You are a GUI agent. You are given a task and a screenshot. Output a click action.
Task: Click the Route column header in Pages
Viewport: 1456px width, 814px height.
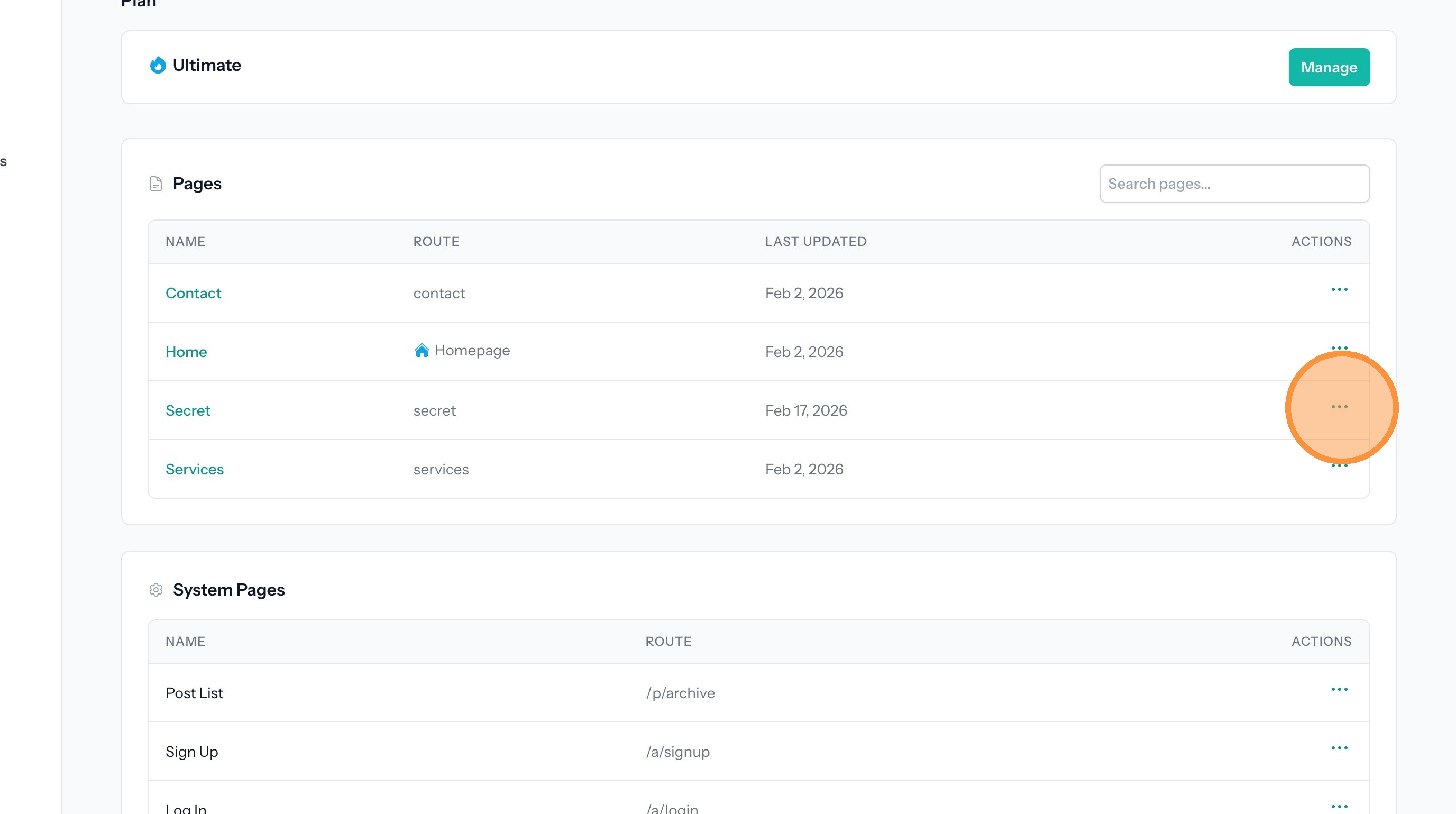436,242
